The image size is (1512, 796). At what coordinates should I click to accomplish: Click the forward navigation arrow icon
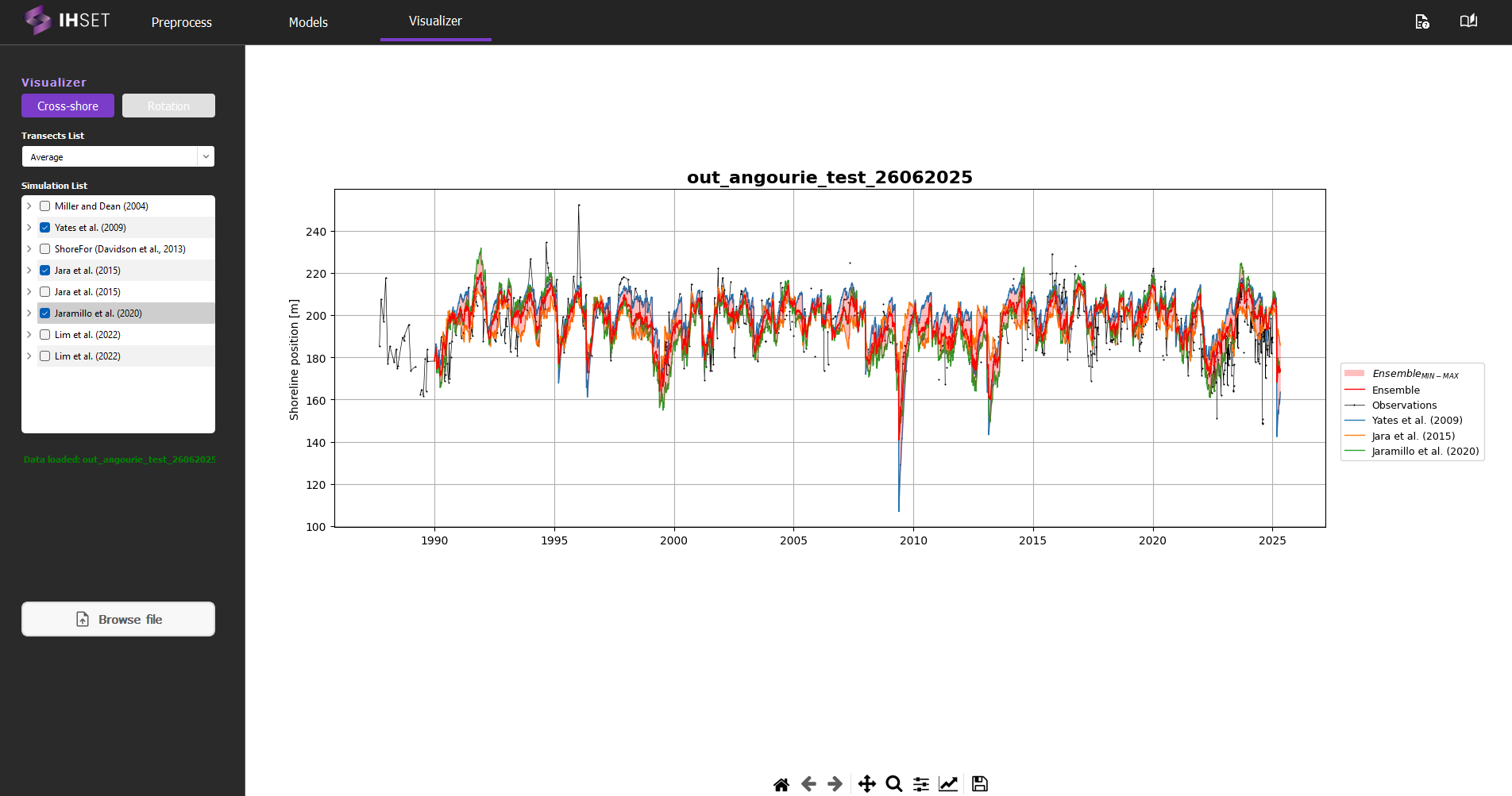point(835,783)
